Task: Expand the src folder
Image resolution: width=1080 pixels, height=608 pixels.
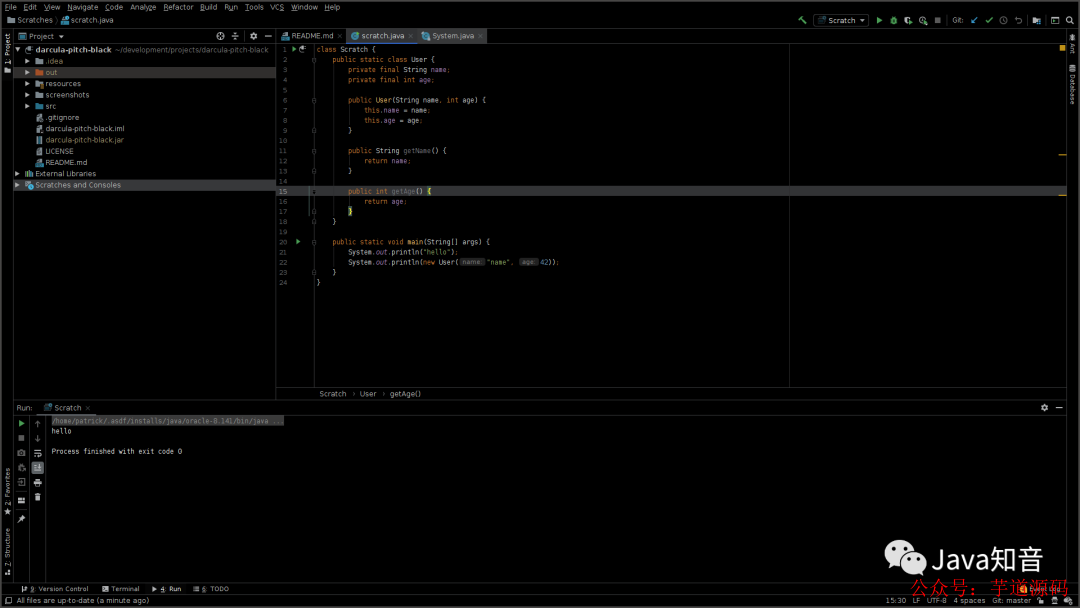Action: pos(28,106)
